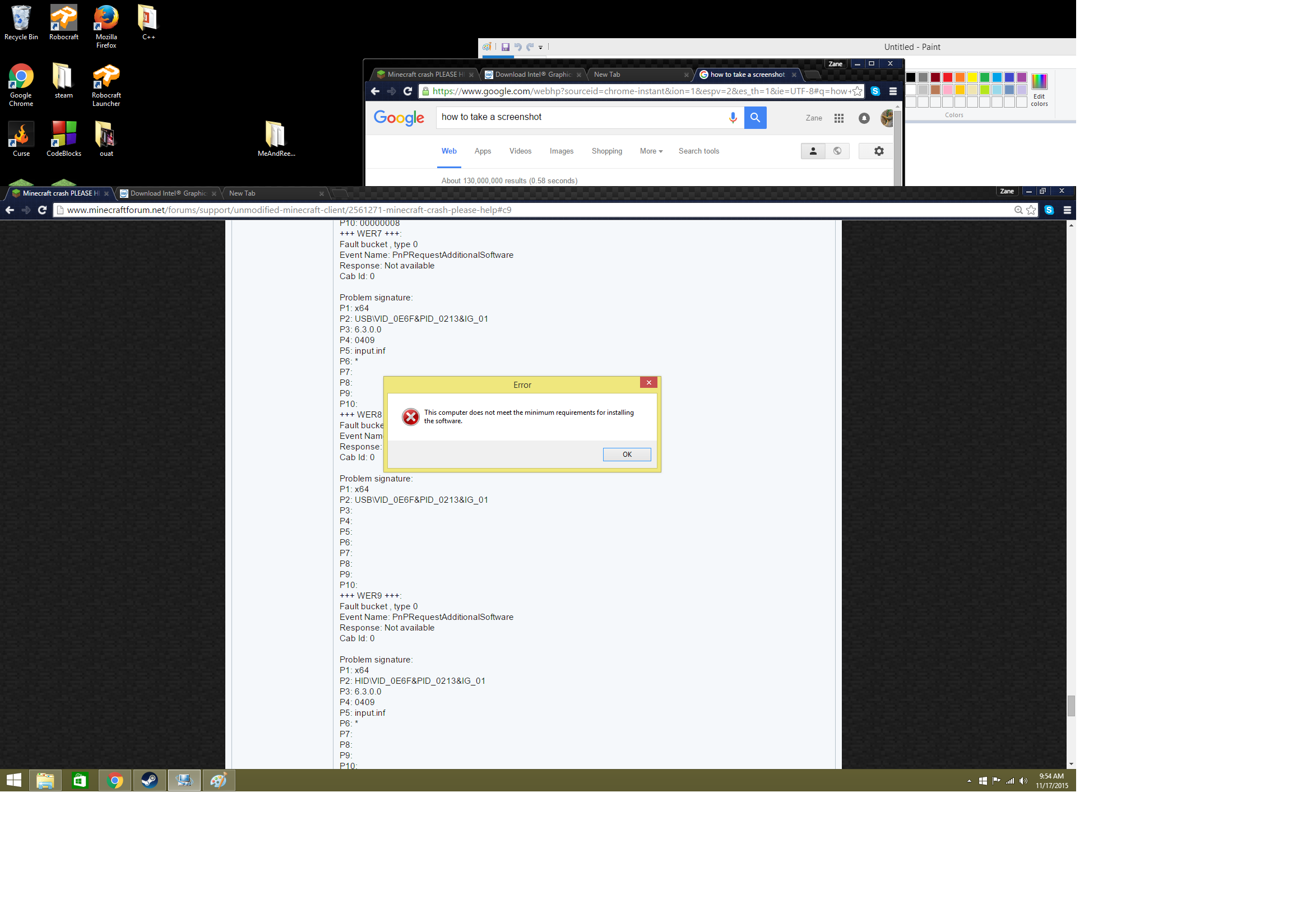Select the Robocraft Launcher desktop icon
Viewport: 1316px width, 908px height.
[106, 85]
